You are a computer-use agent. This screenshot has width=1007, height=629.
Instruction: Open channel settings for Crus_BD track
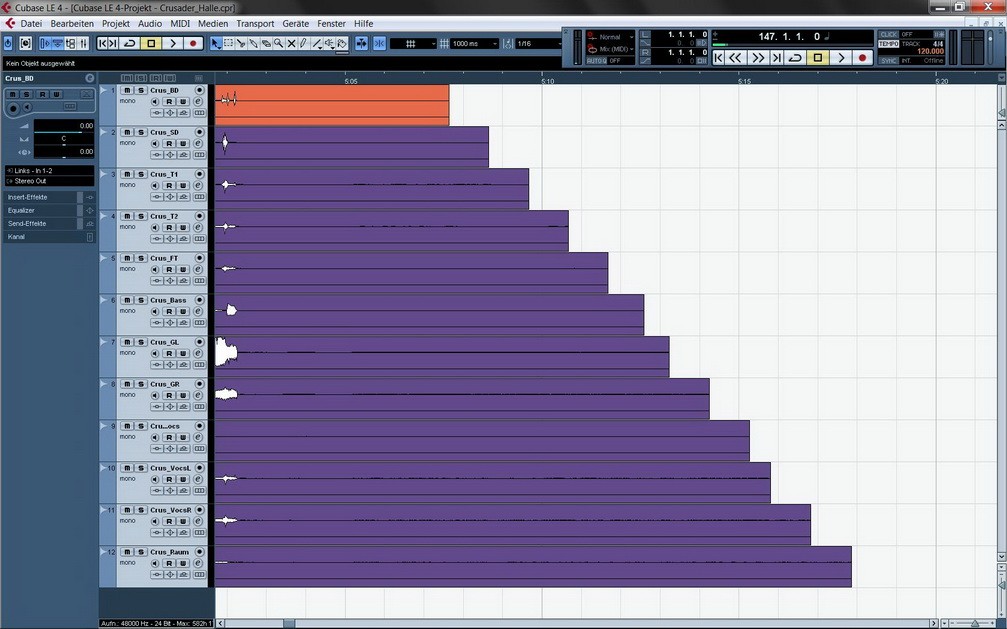point(199,101)
